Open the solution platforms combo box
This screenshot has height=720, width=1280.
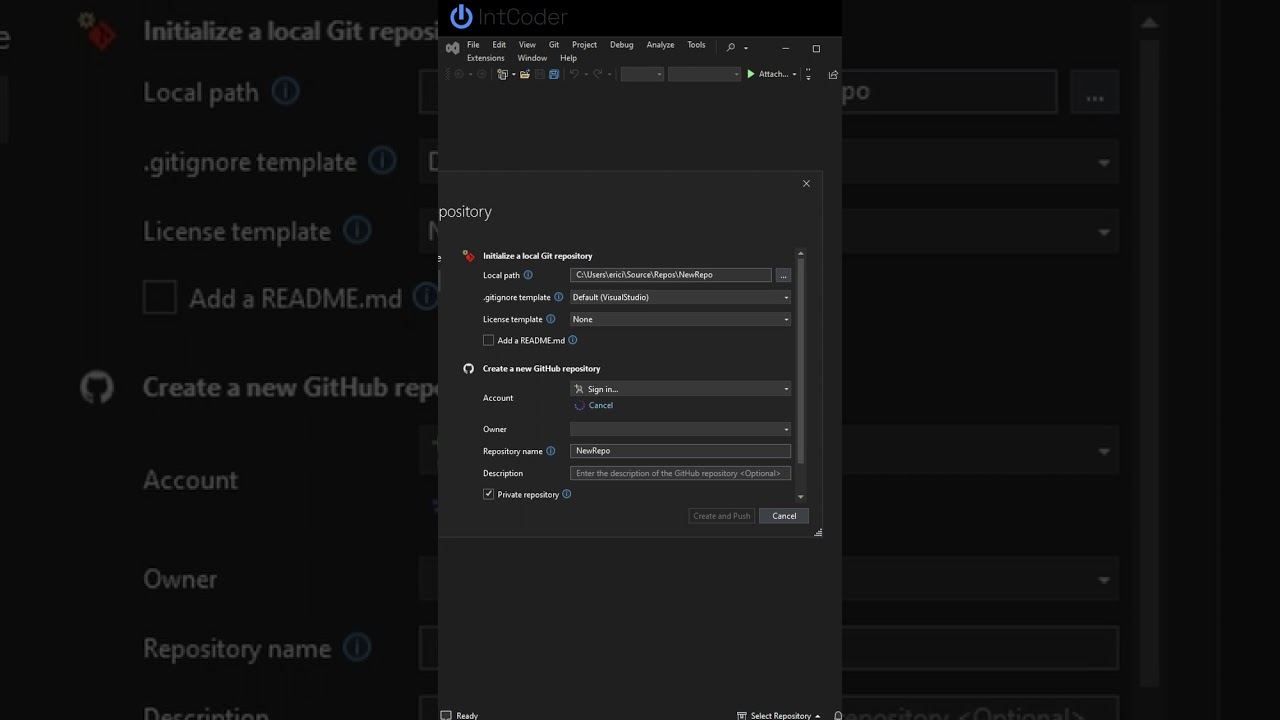click(704, 74)
